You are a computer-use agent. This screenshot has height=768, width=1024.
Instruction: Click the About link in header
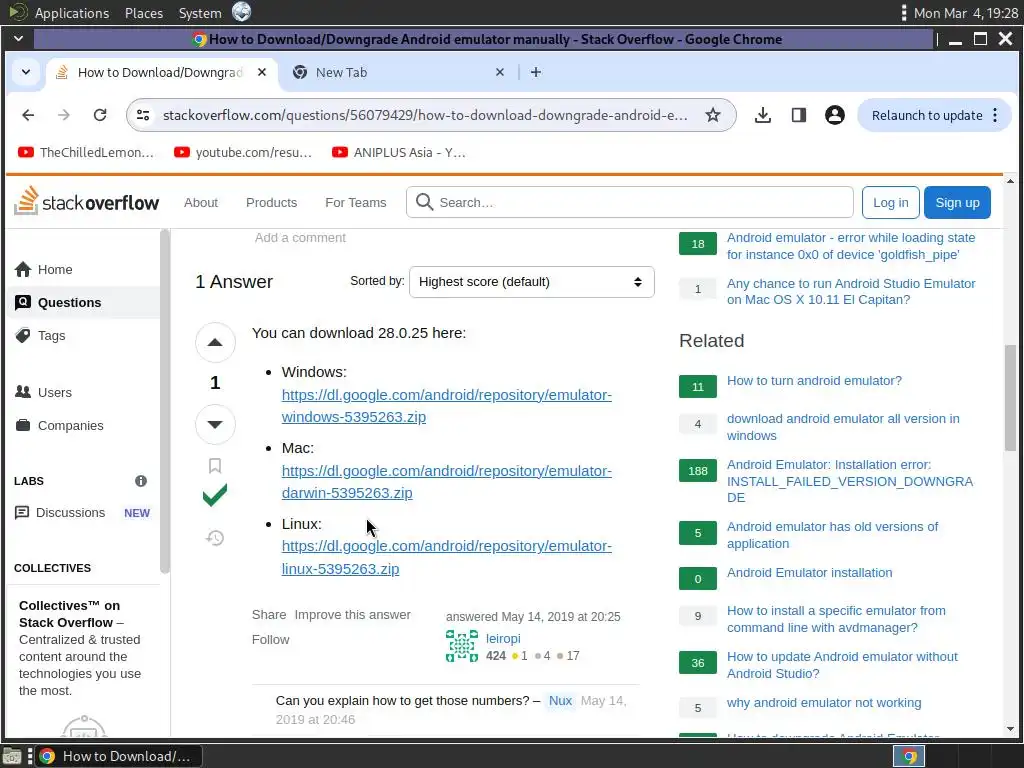[200, 202]
